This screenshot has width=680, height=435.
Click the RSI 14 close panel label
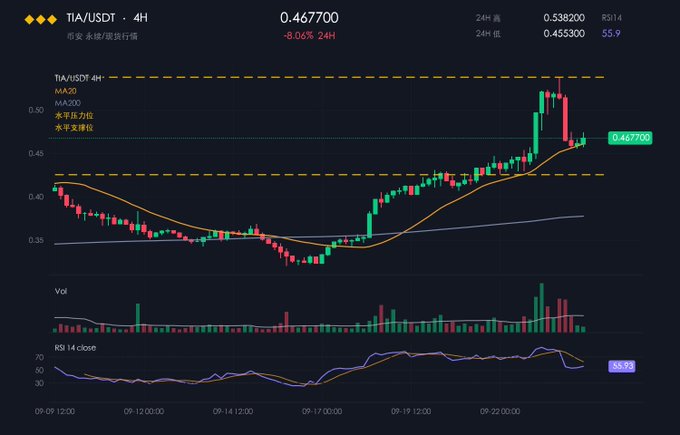tap(75, 348)
